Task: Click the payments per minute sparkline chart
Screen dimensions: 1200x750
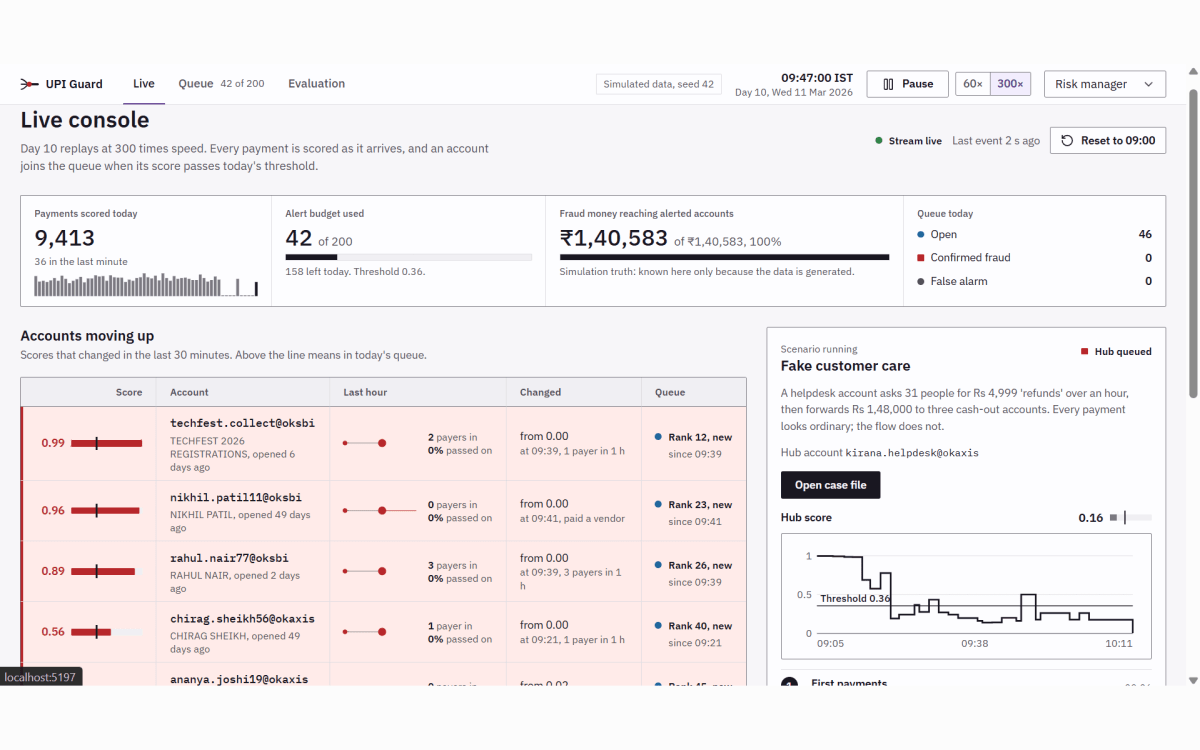Action: 147,286
